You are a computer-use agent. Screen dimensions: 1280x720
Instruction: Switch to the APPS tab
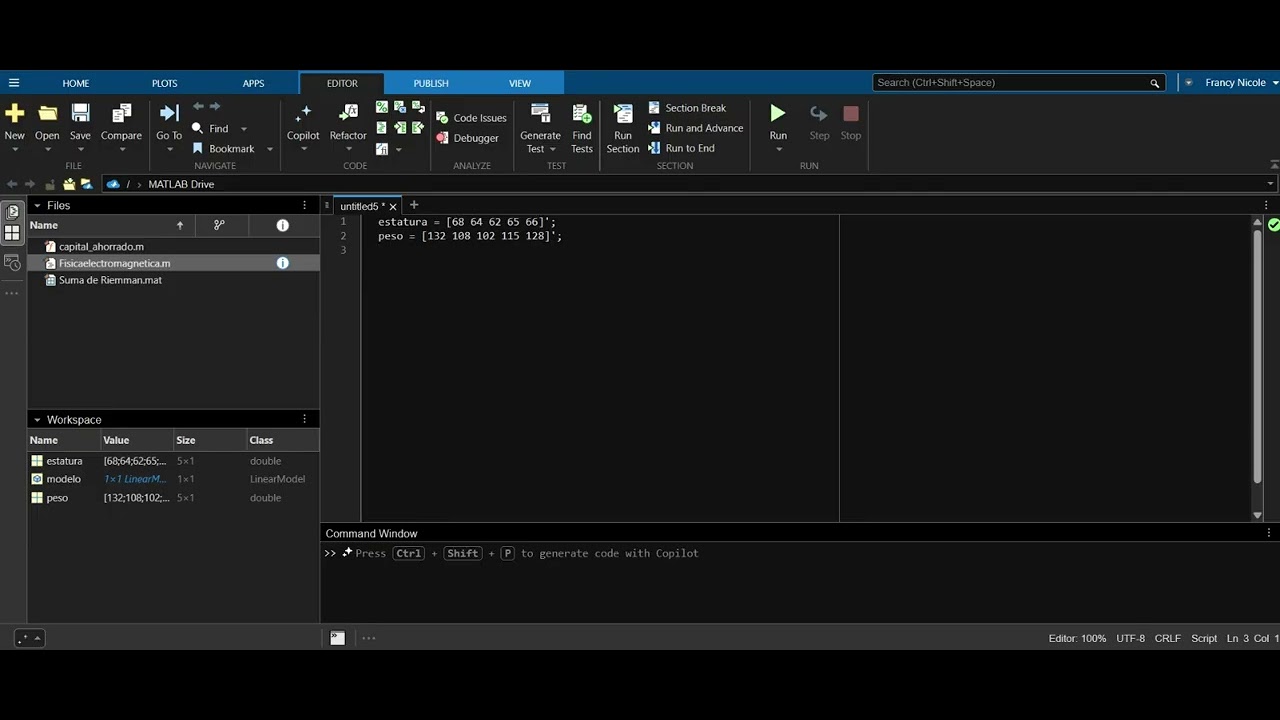click(x=254, y=83)
